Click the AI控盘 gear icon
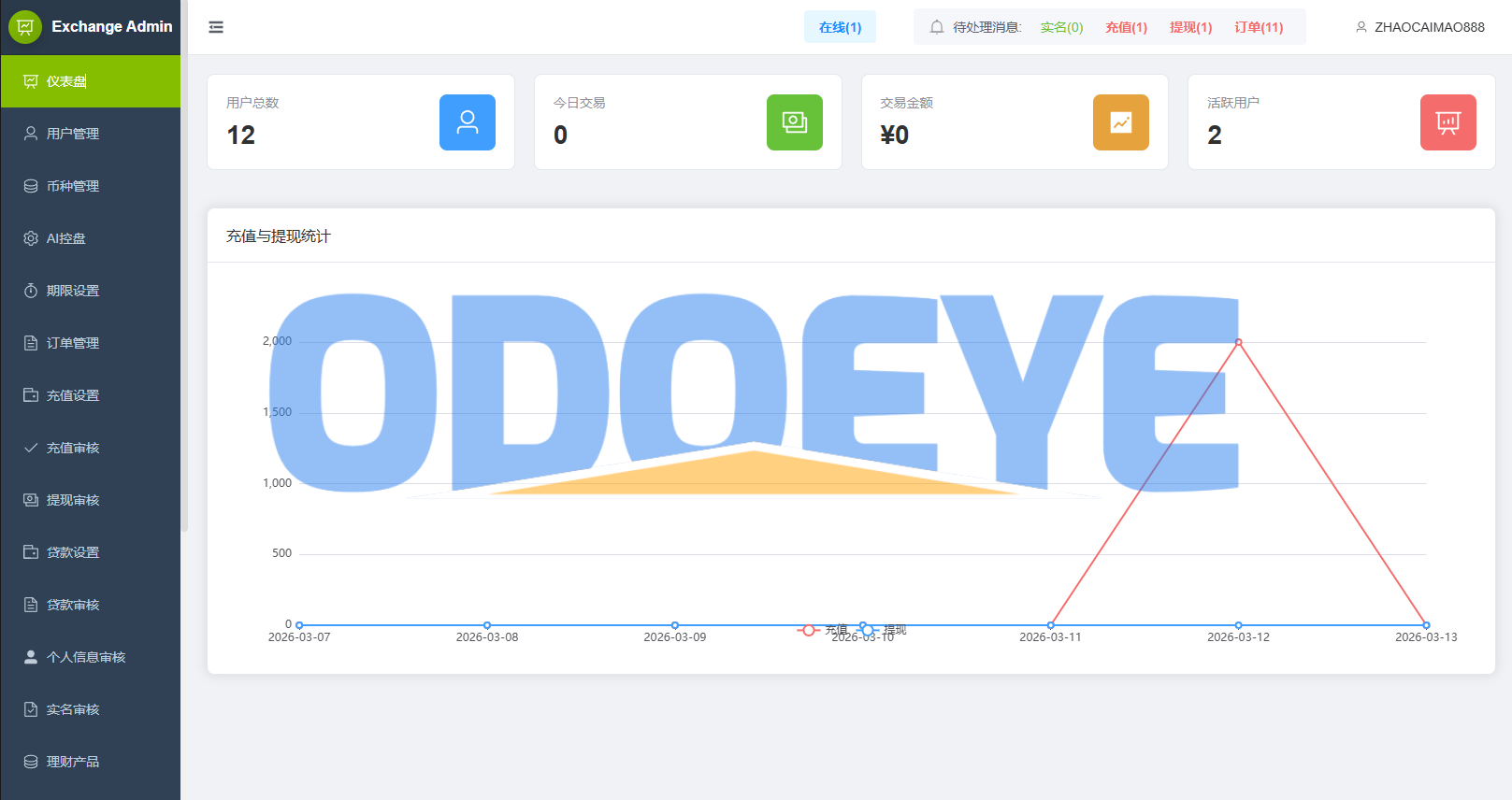The width and height of the screenshot is (1512, 800). [31, 238]
